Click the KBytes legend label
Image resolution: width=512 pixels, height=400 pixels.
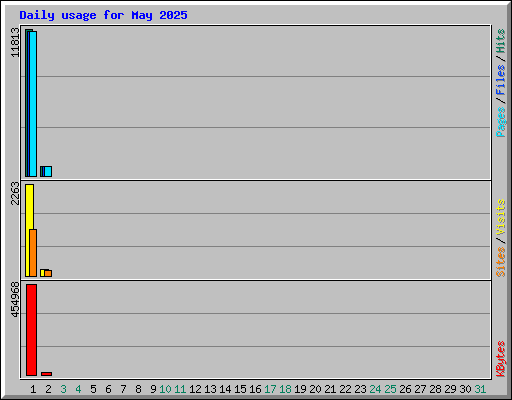pyautogui.click(x=500, y=359)
